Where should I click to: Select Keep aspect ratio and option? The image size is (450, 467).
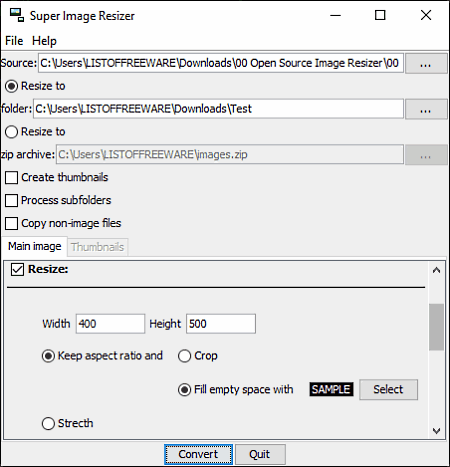(x=48, y=356)
